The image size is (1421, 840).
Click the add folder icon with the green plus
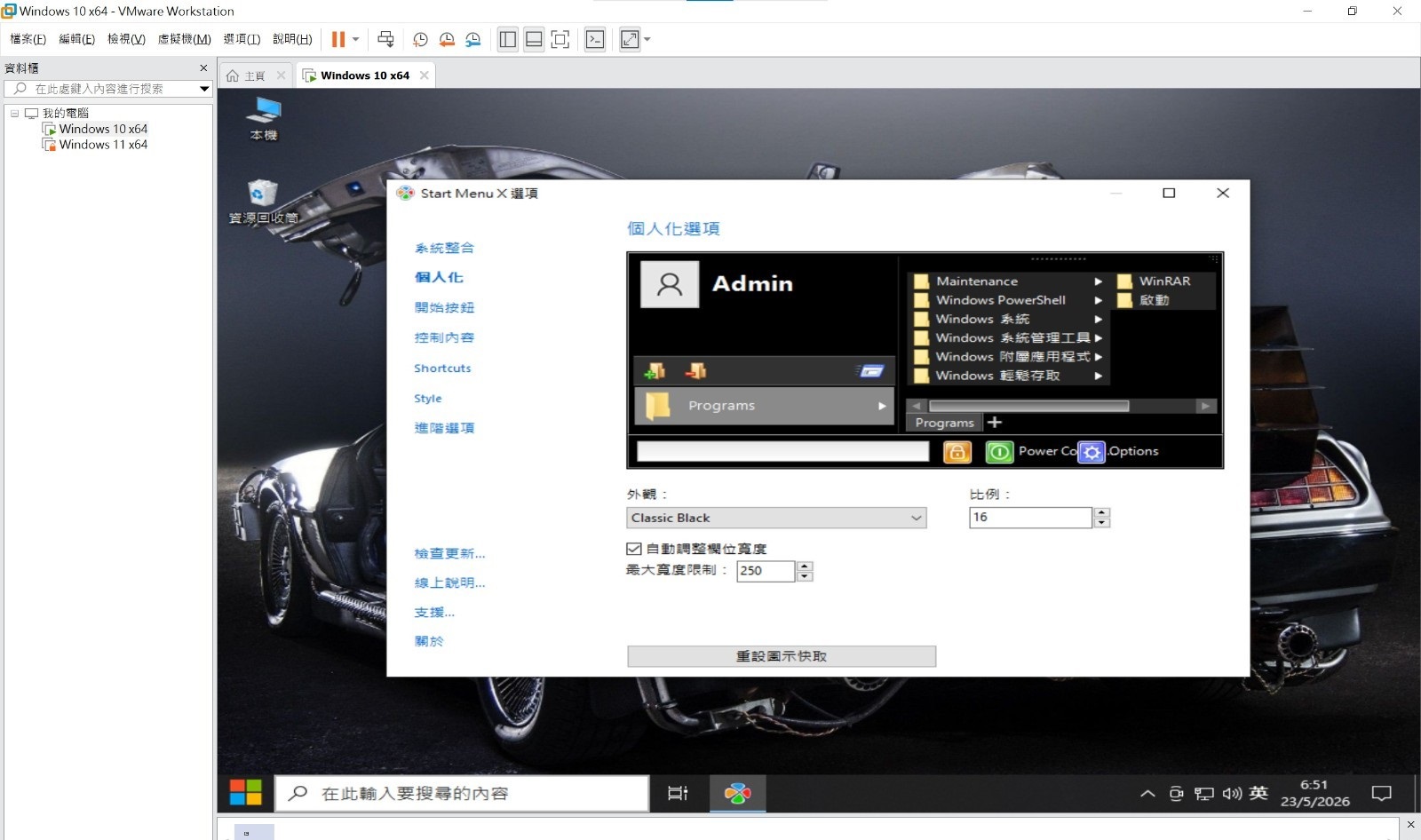(655, 370)
